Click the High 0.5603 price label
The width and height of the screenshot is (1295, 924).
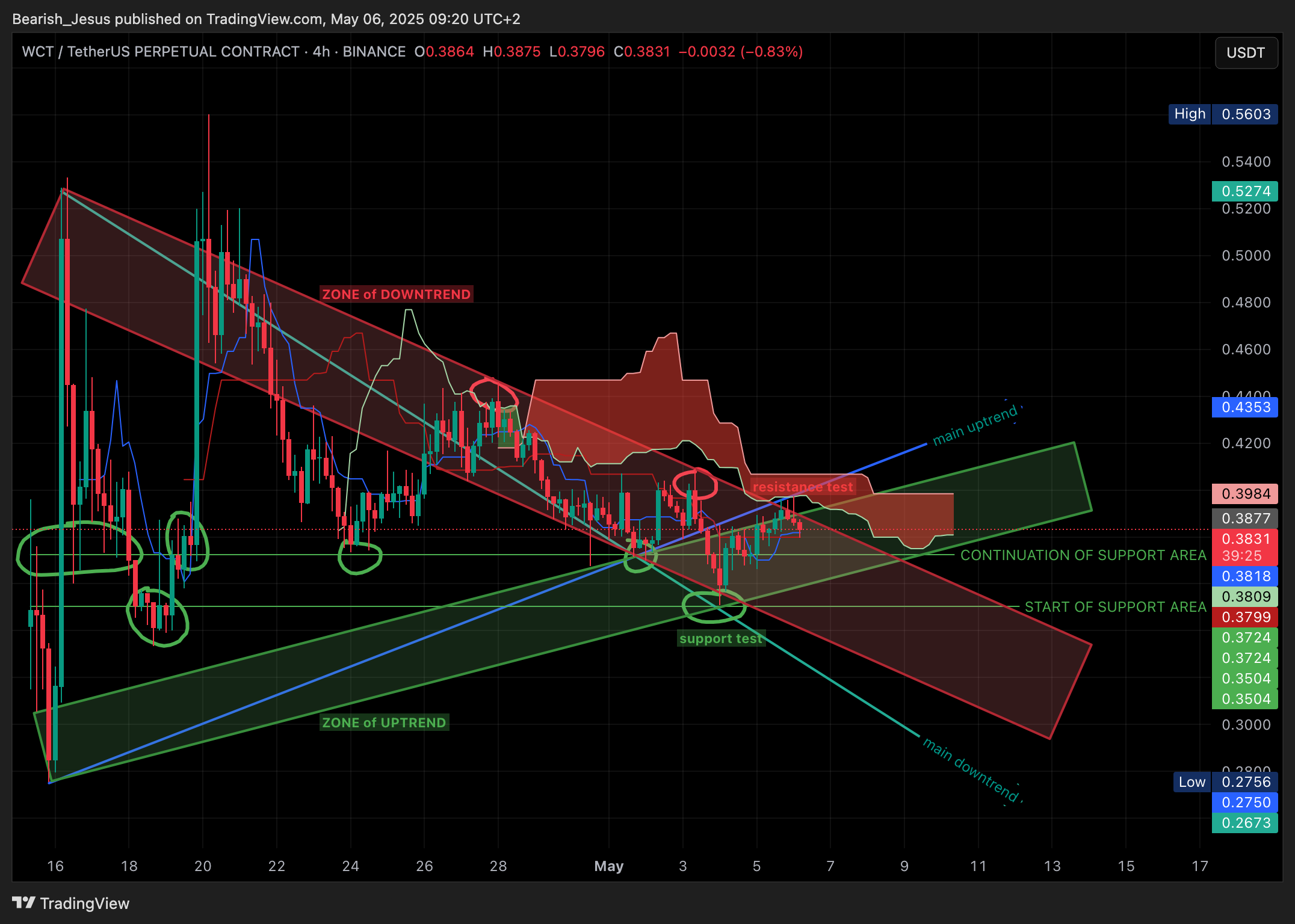pyautogui.click(x=1223, y=114)
